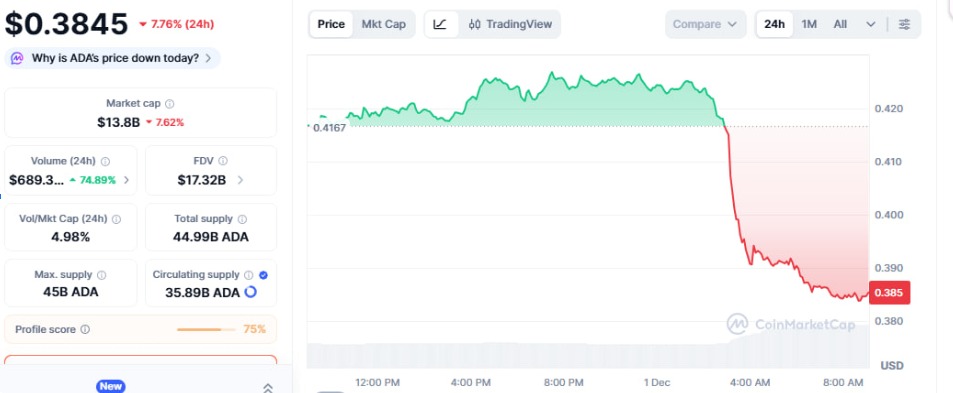Expand the FDV details chevron
953x393 pixels.
(x=240, y=180)
